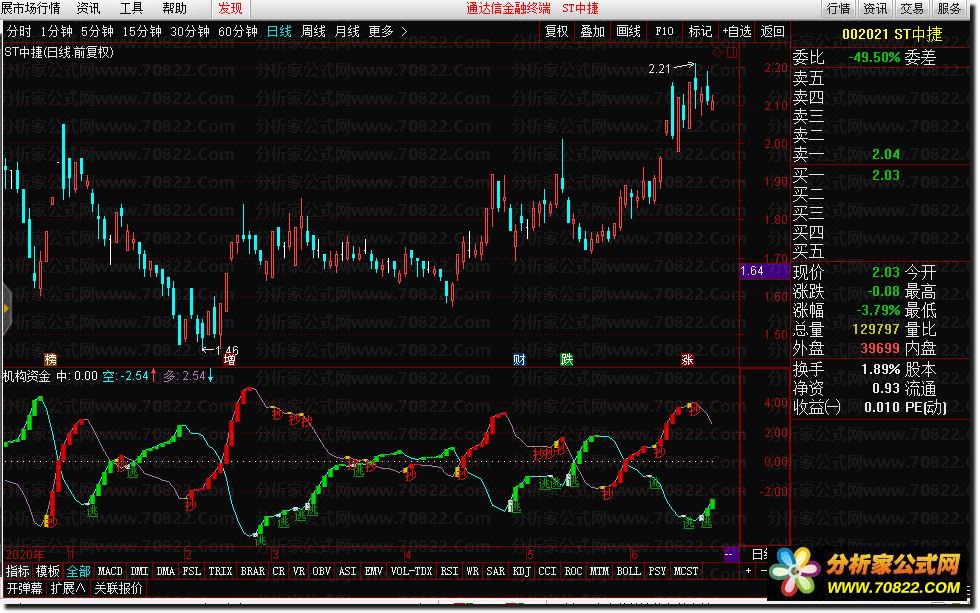Open the 发现 tab
This screenshot has height=613, width=980.
tap(231, 8)
